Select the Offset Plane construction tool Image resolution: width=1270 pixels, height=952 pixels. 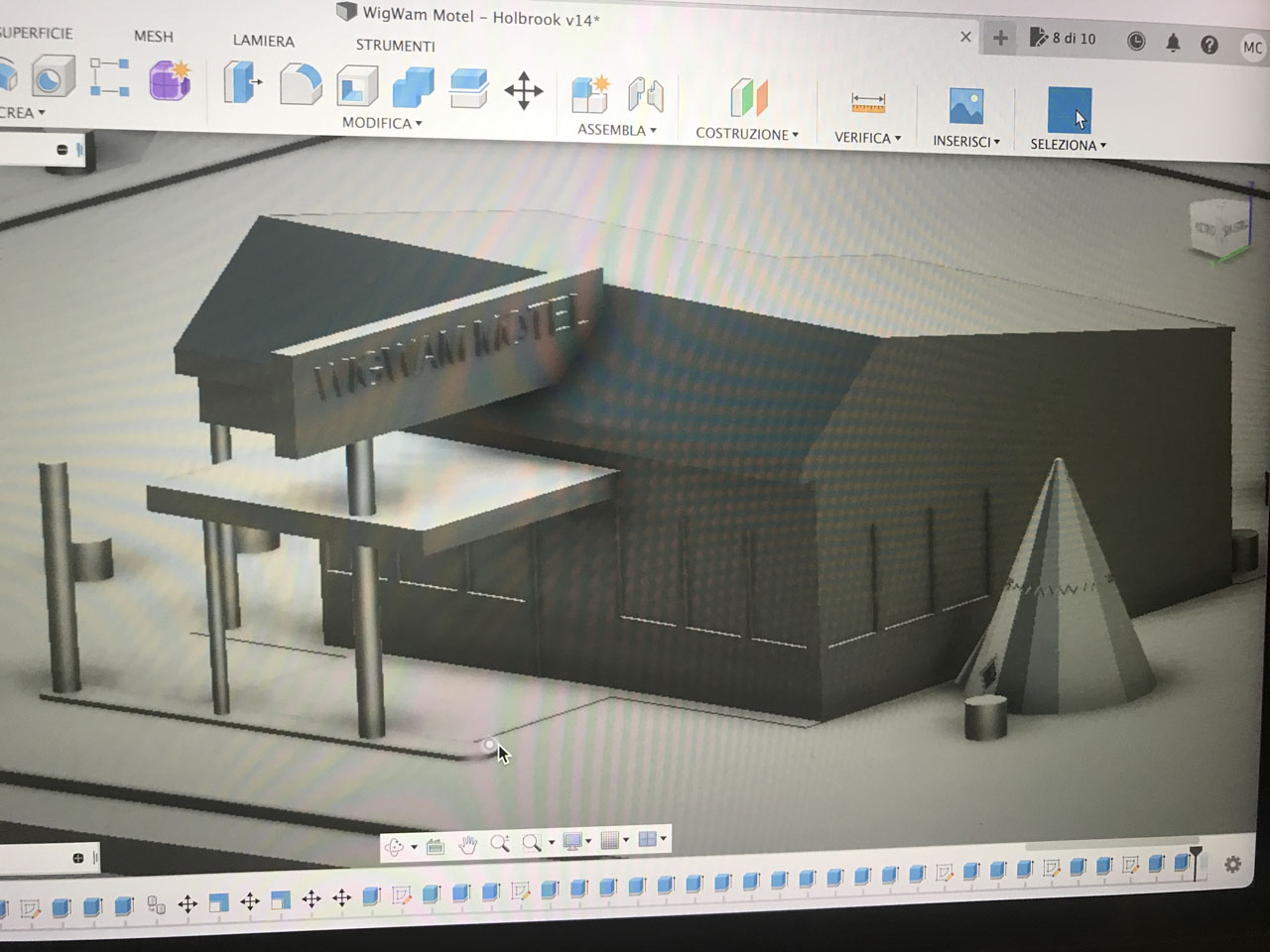click(748, 98)
